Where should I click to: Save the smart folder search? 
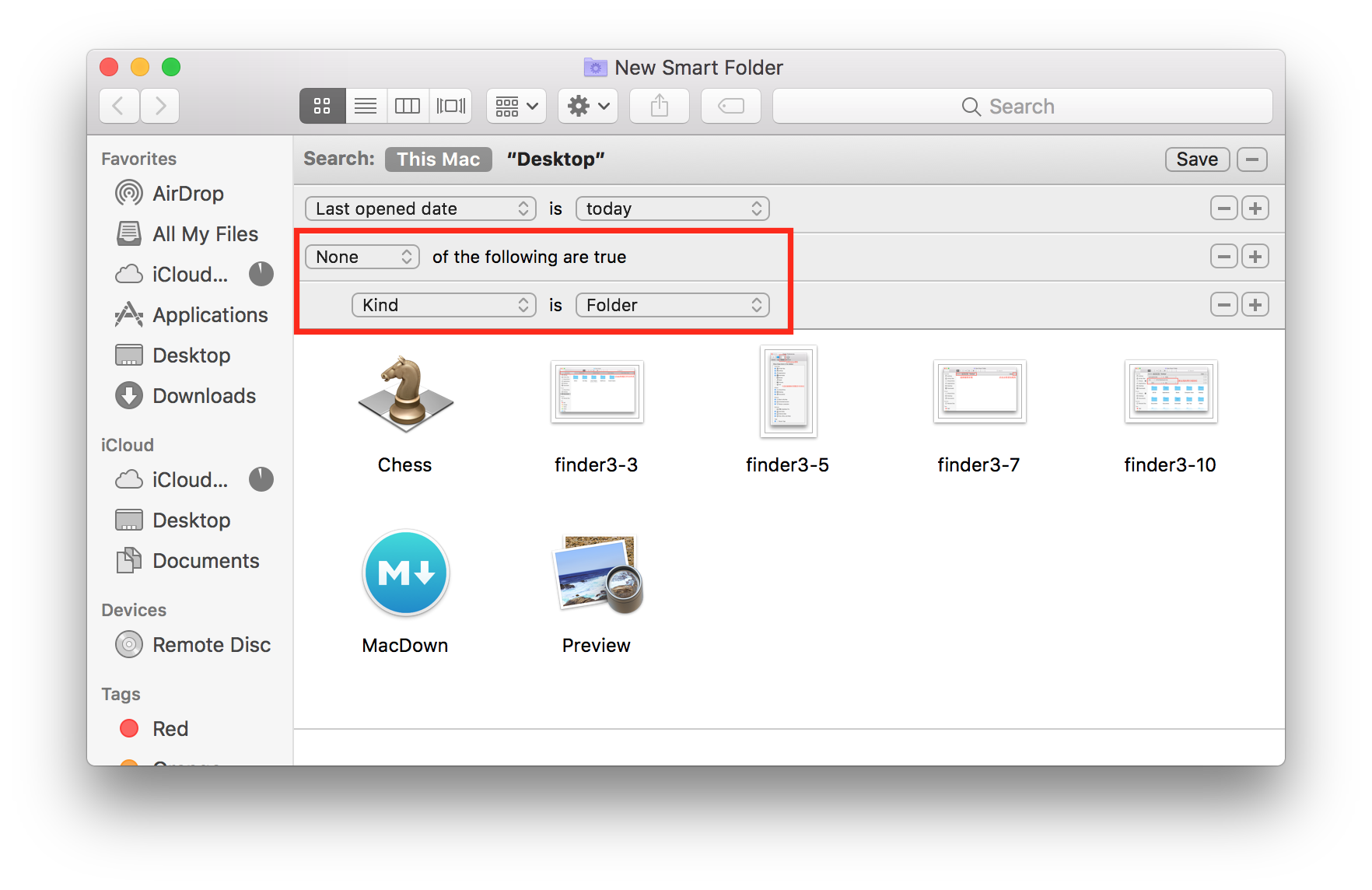[x=1197, y=159]
